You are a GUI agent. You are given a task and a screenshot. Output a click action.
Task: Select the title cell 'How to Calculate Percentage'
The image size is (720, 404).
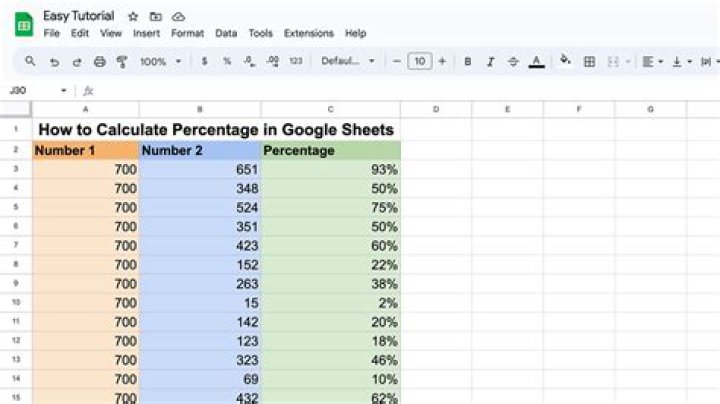(216, 129)
